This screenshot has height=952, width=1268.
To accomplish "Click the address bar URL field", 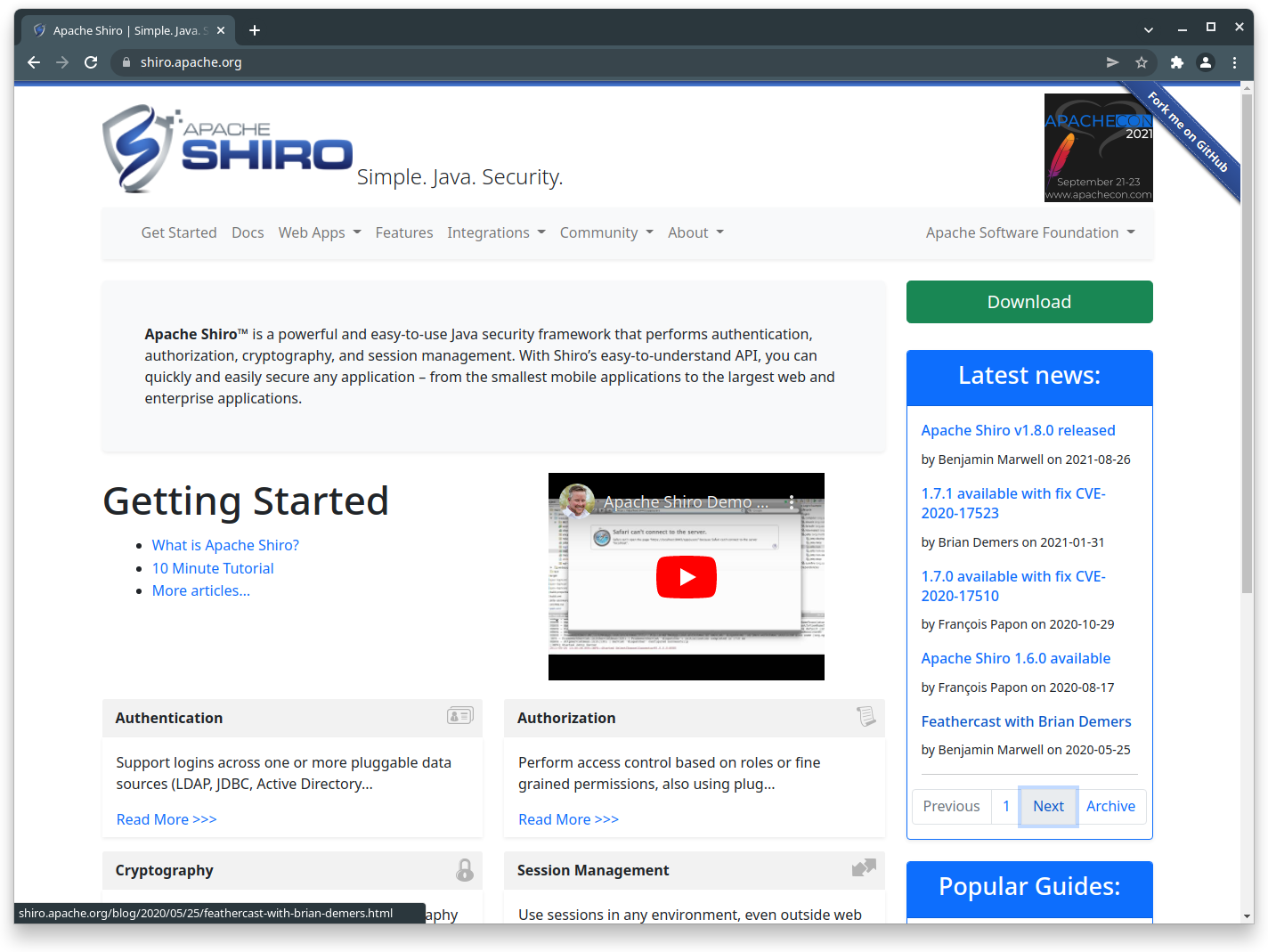I will 534,62.
